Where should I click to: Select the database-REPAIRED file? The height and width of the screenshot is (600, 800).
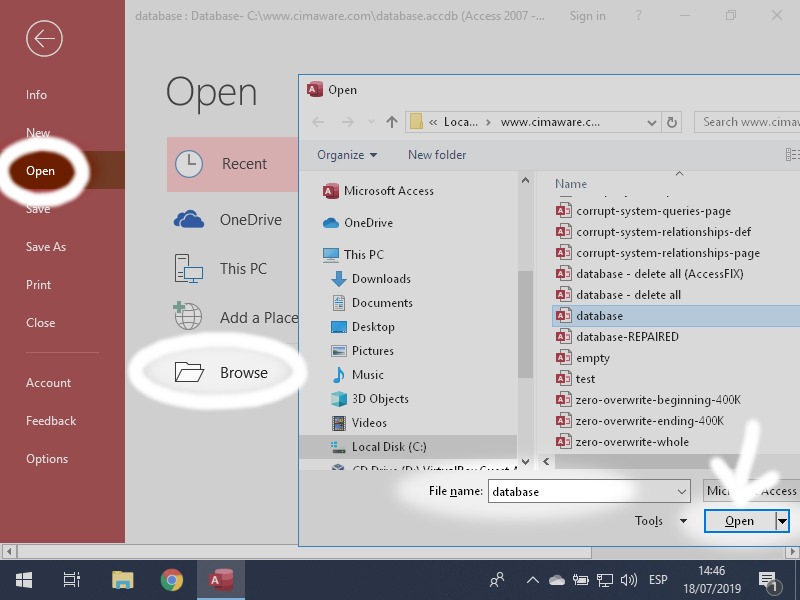tap(627, 337)
